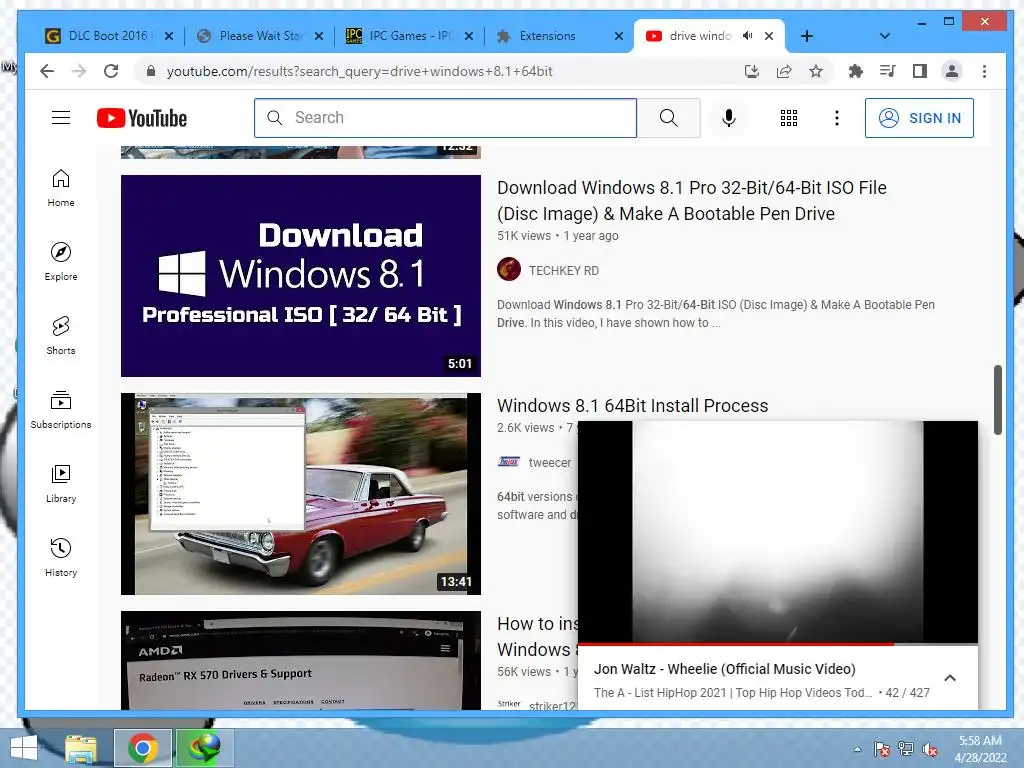Reload the YouTube results page
Image resolution: width=1024 pixels, height=768 pixels.
[x=111, y=71]
